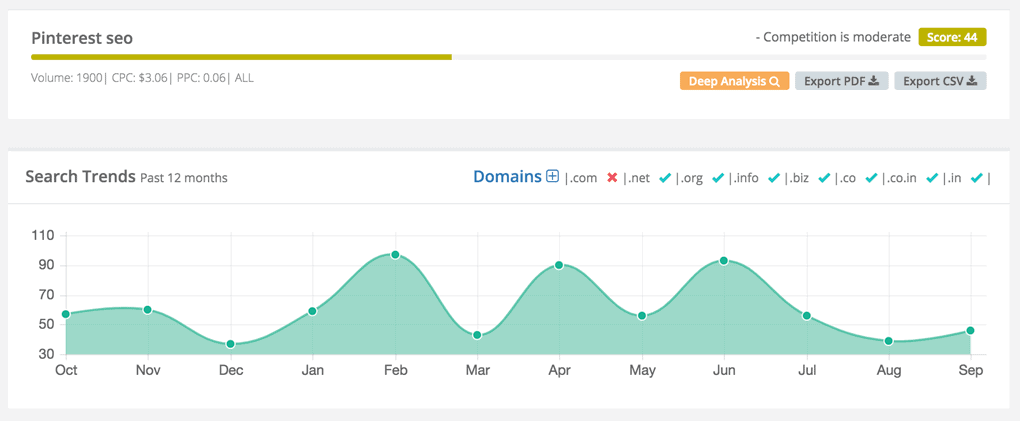Viewport: 1020px width, 421px height.
Task: Click the .info domain label
Action: coord(745,178)
